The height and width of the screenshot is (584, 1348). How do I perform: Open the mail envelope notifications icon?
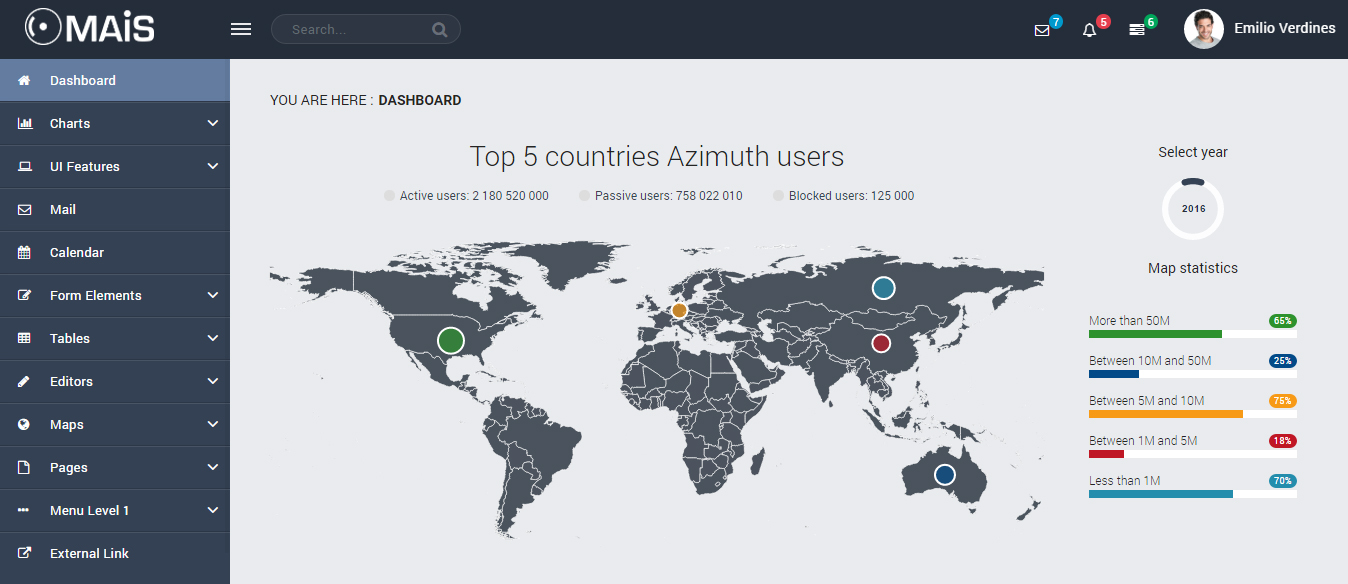coord(1042,30)
